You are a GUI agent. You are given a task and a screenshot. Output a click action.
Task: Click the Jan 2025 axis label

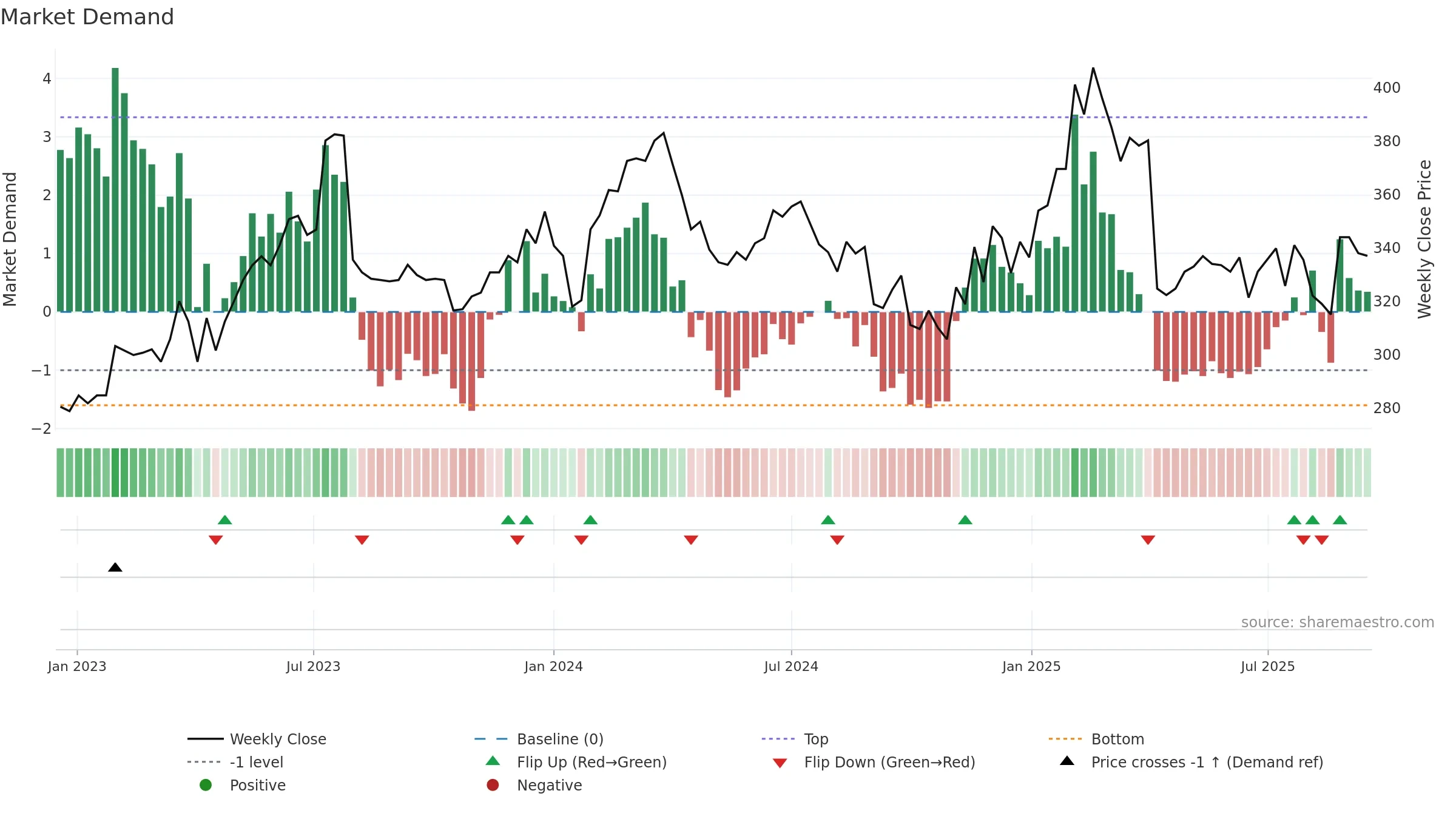1031,667
